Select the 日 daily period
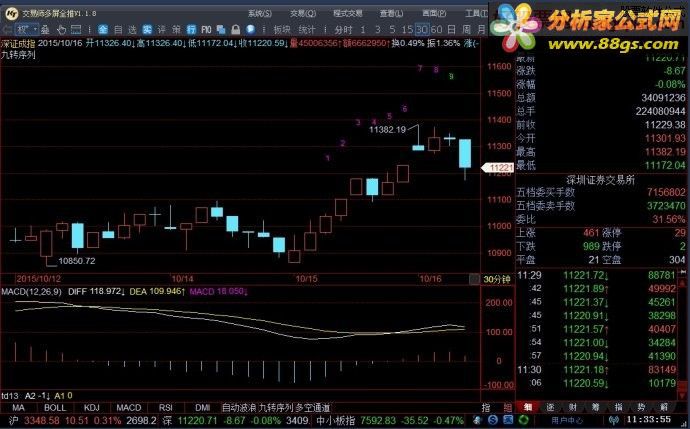 tap(451, 29)
